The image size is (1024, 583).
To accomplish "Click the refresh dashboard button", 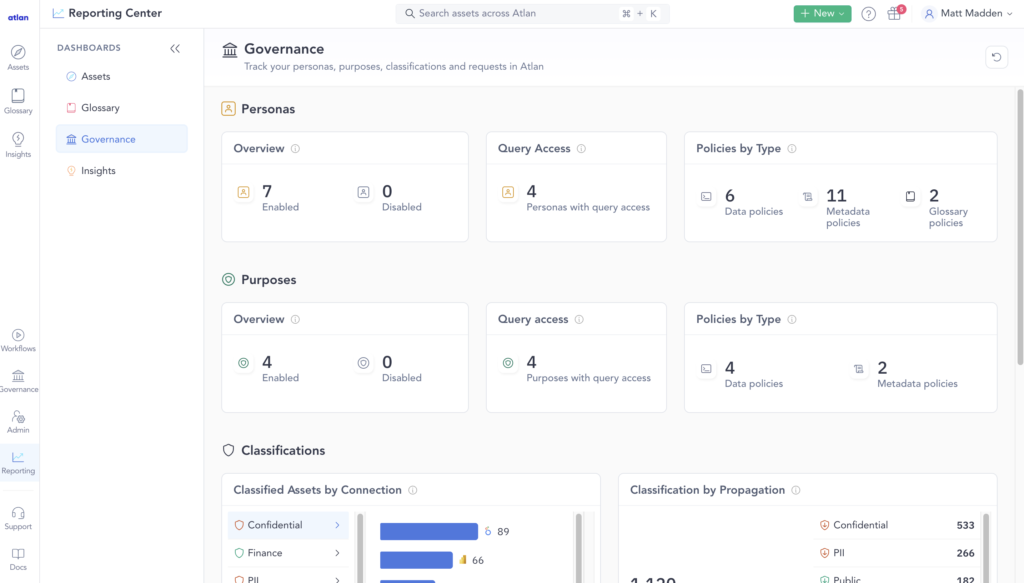I will (996, 57).
